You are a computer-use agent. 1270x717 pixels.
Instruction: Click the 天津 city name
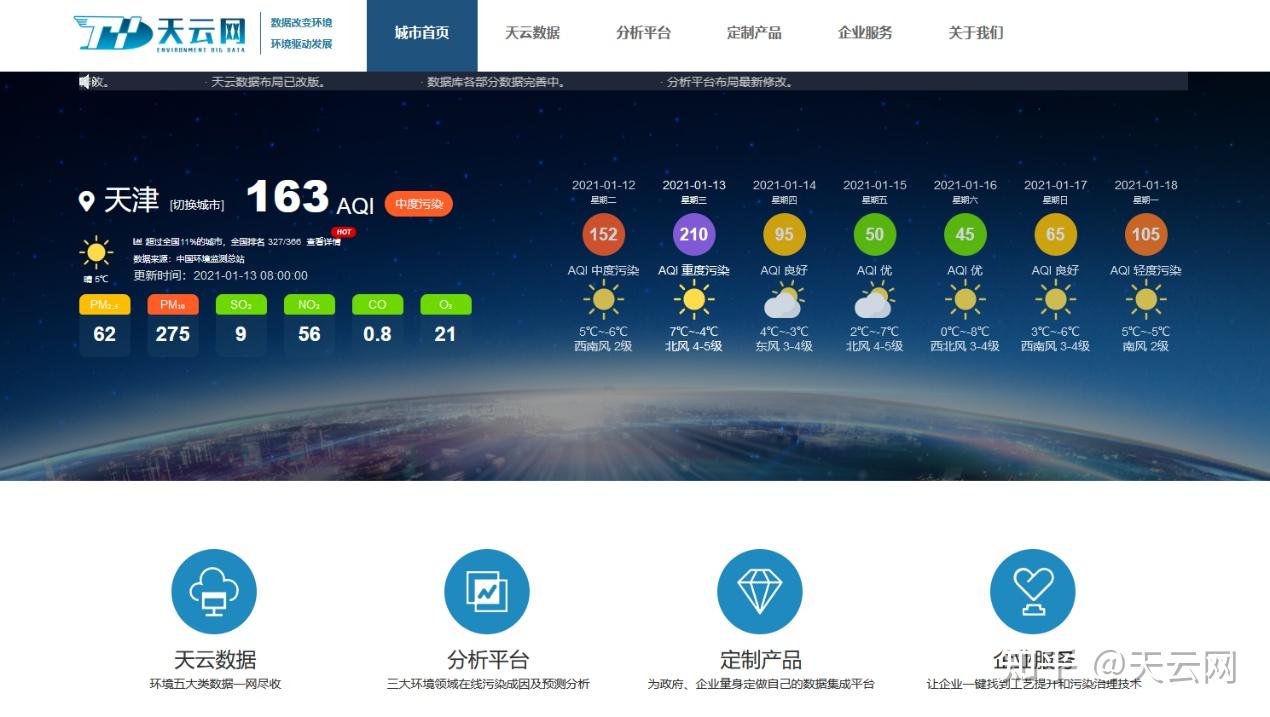132,201
